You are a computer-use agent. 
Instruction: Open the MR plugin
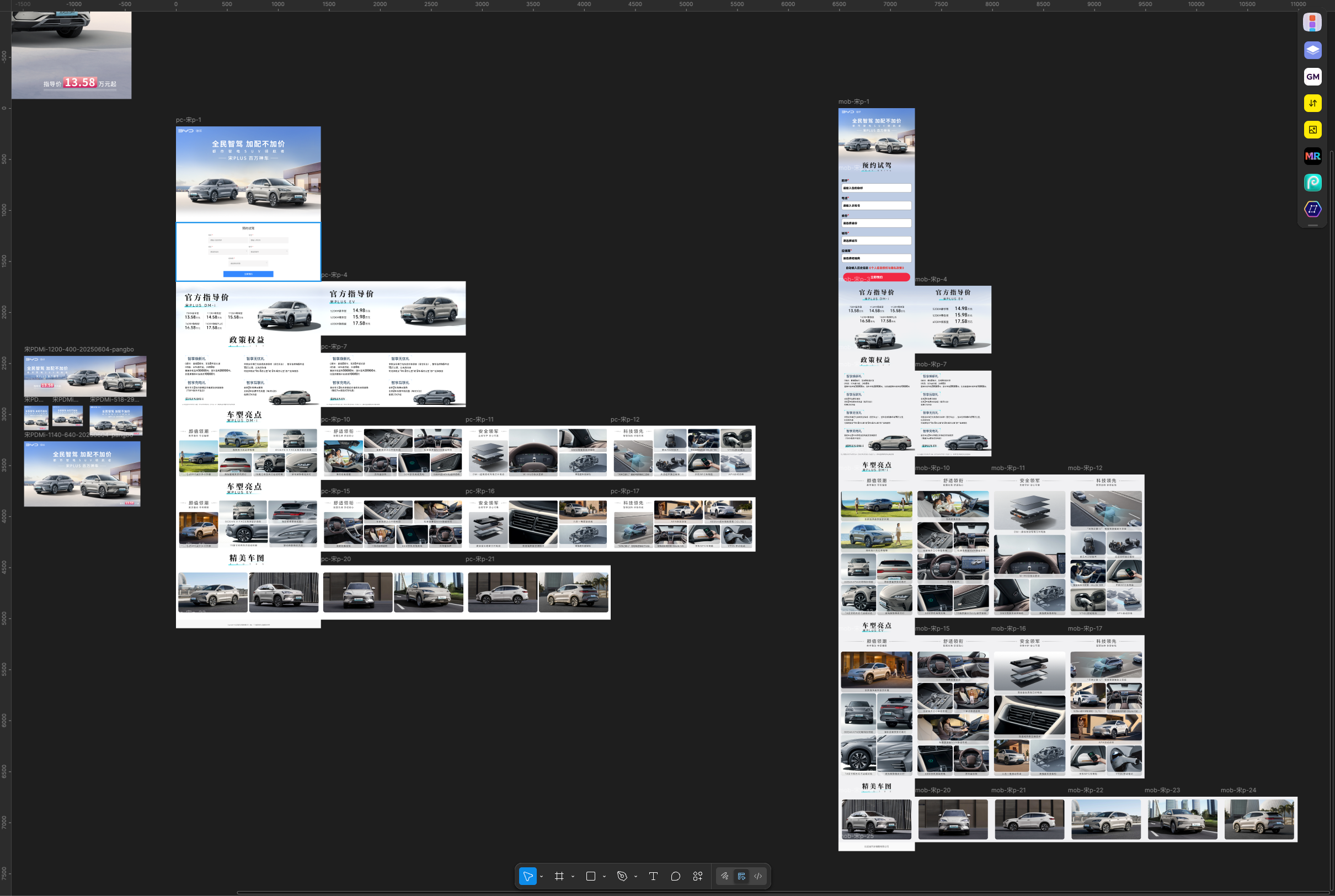coord(1312,156)
